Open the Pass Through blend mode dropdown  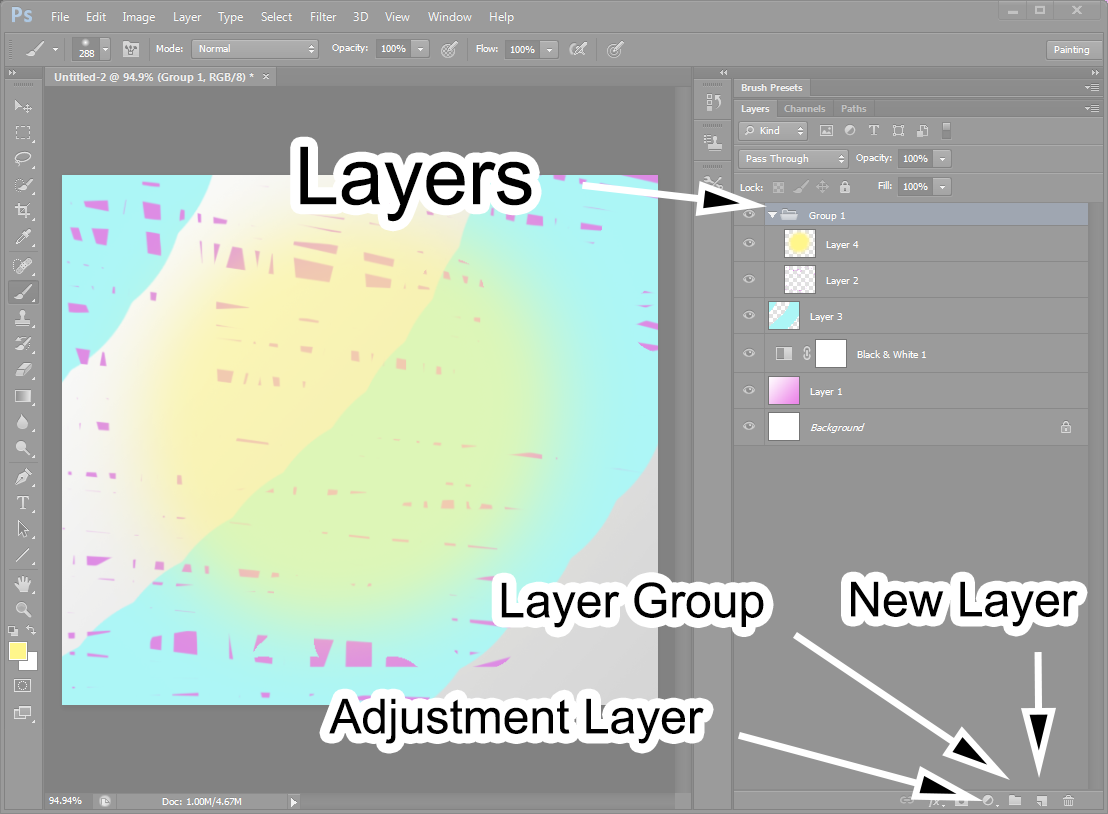click(794, 159)
